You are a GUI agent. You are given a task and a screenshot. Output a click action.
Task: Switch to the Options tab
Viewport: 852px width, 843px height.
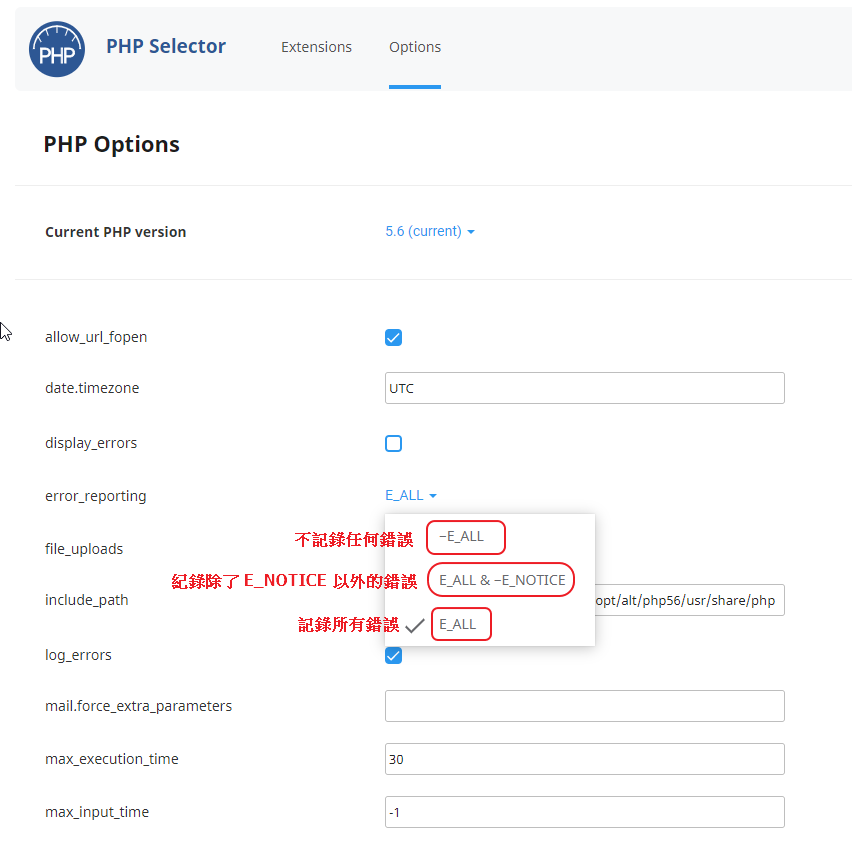pyautogui.click(x=415, y=47)
